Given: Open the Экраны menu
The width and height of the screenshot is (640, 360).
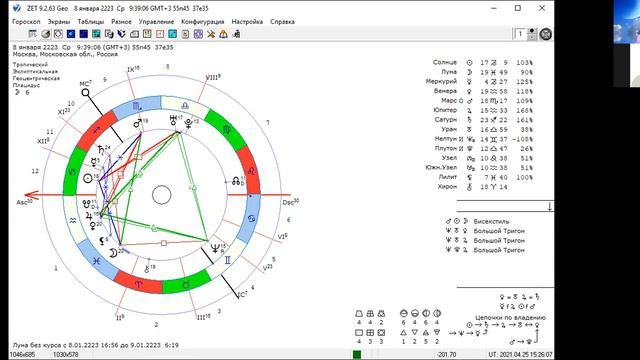Looking at the screenshot, I should (59, 22).
